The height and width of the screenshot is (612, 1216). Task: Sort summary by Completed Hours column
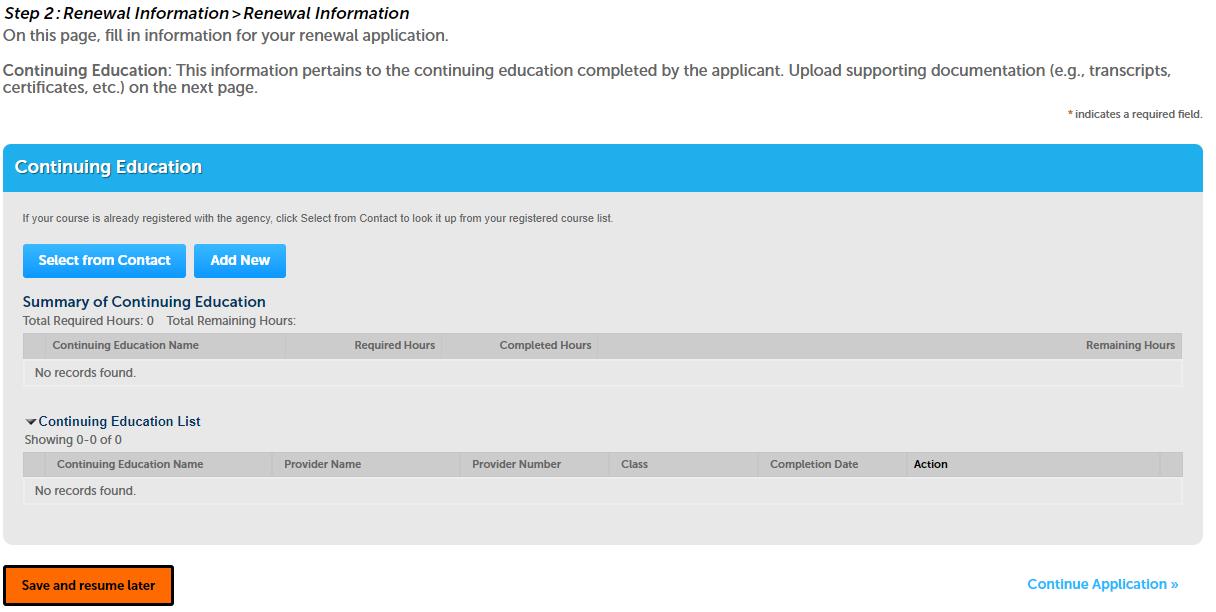pyautogui.click(x=545, y=345)
